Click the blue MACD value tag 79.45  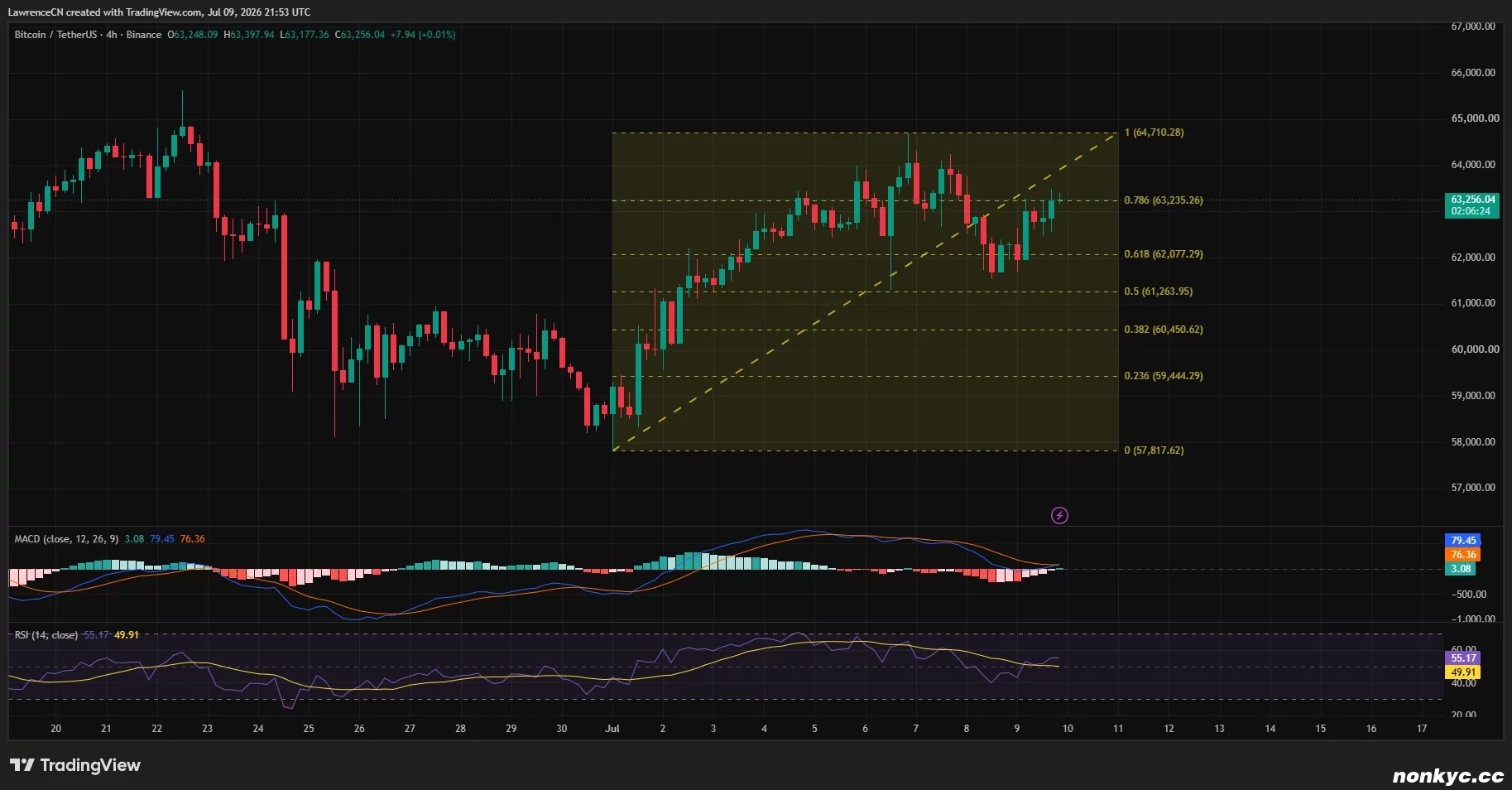[x=1462, y=541]
